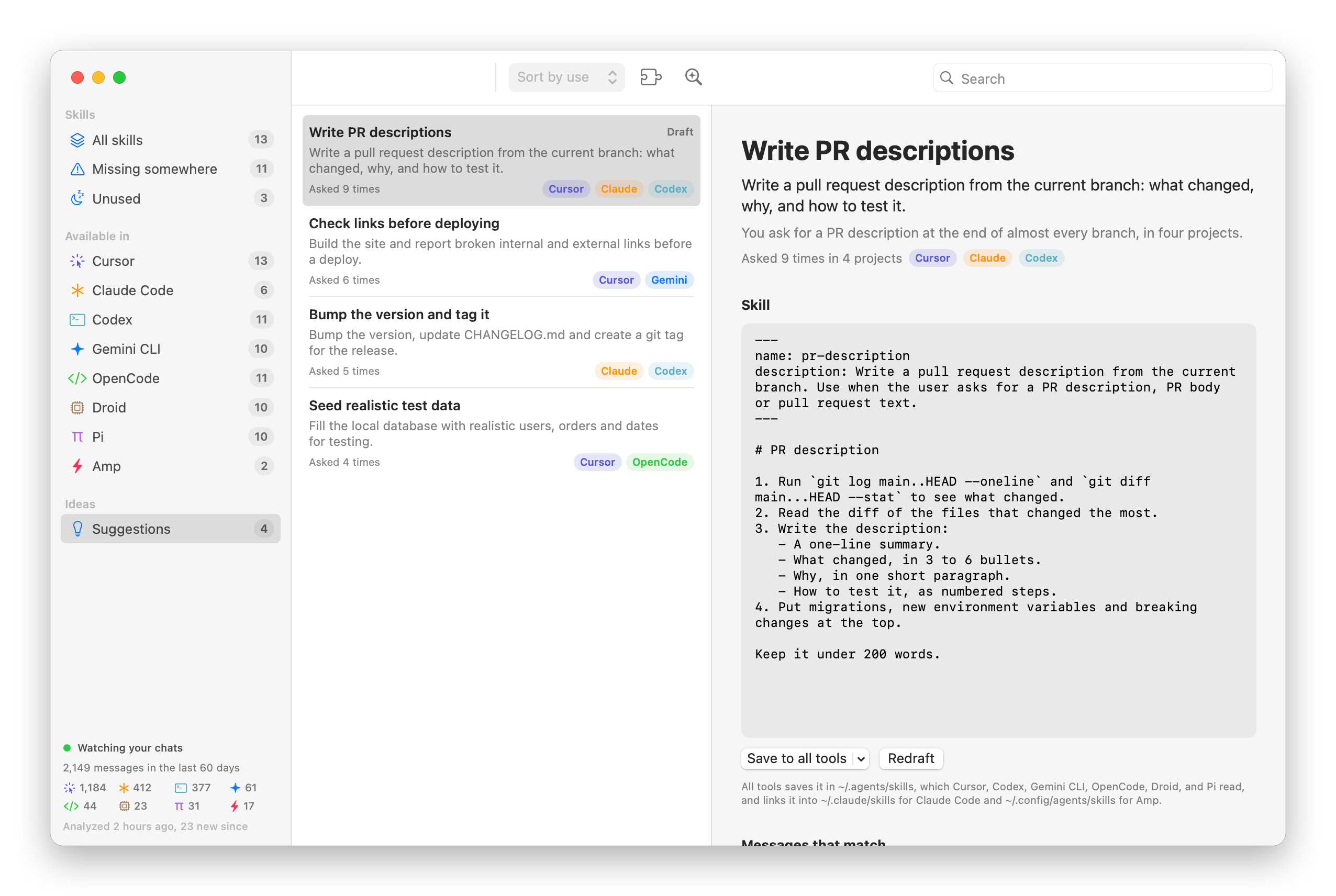Click Claude stat icon beside 412
The width and height of the screenshot is (1336, 896).
124,788
